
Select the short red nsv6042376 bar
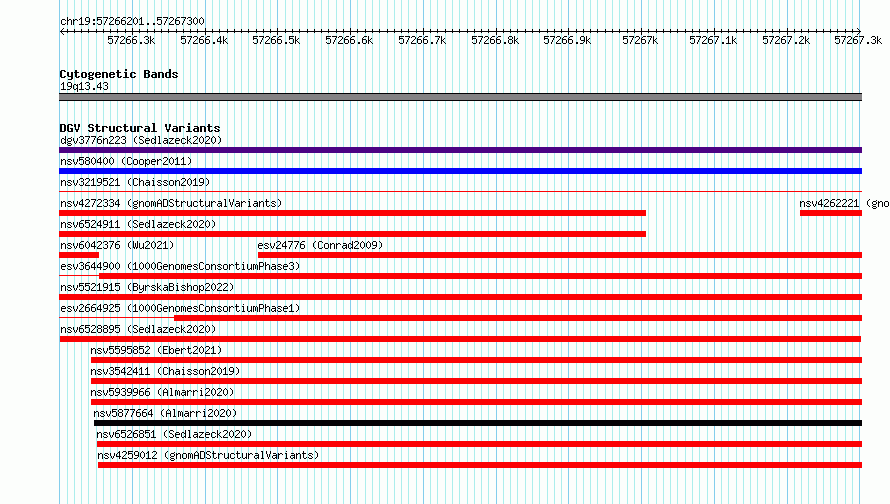pyautogui.click(x=79, y=255)
